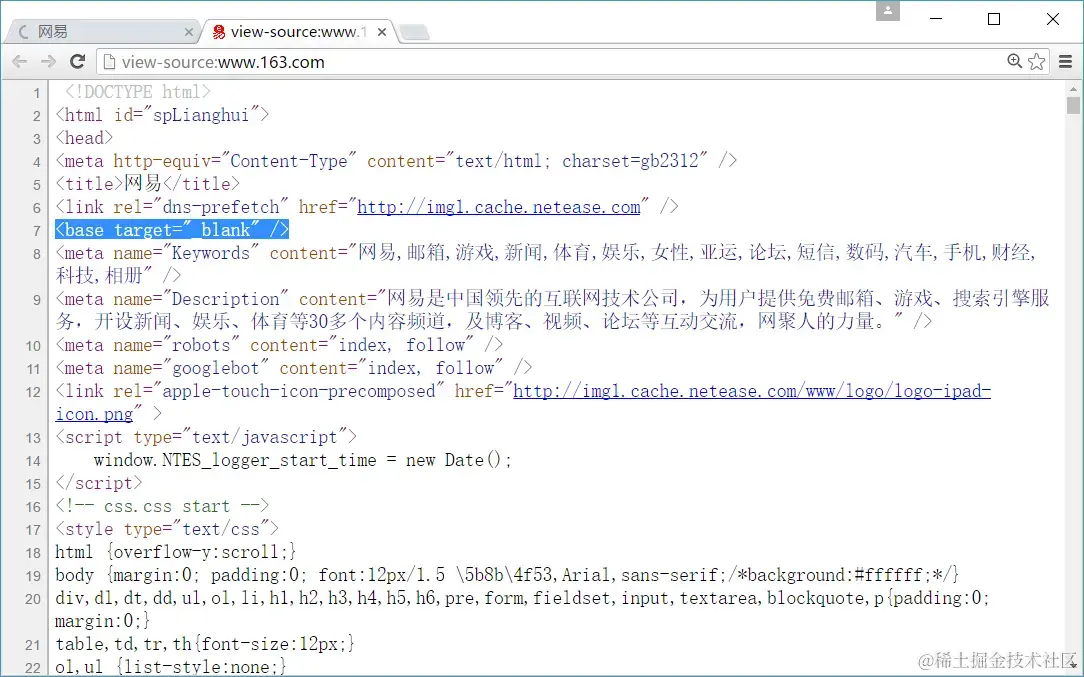1084x677 pixels.
Task: Click NetEase favicon on view-source tab
Action: [219, 32]
